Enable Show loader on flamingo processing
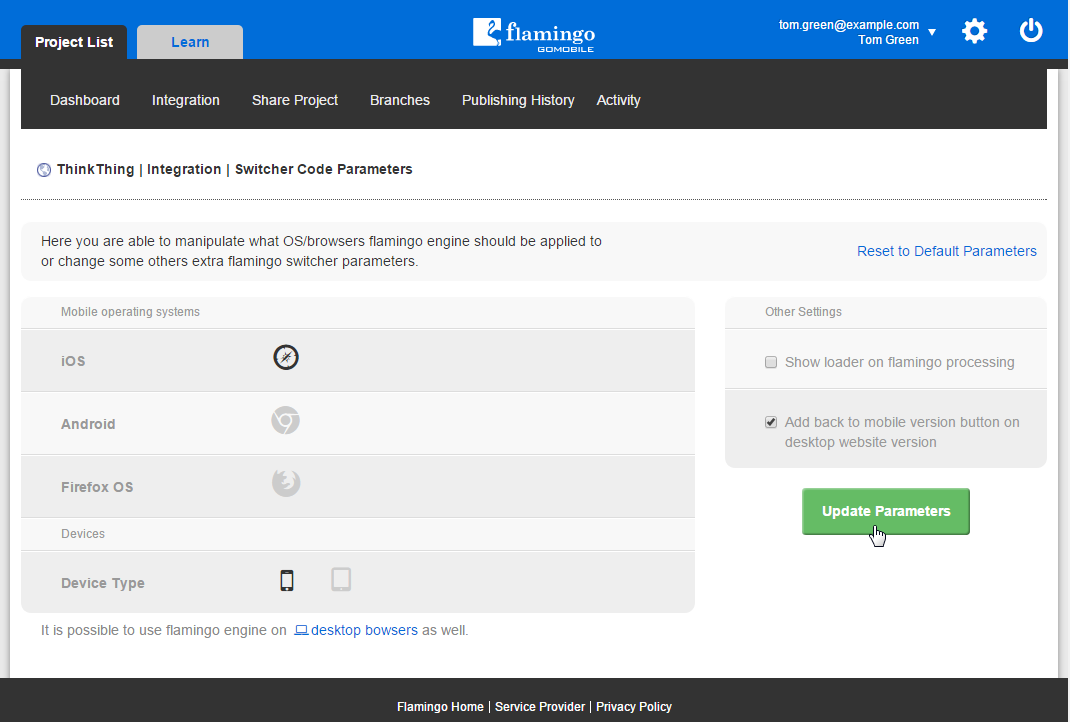The height and width of the screenshot is (722, 1070). click(x=771, y=362)
